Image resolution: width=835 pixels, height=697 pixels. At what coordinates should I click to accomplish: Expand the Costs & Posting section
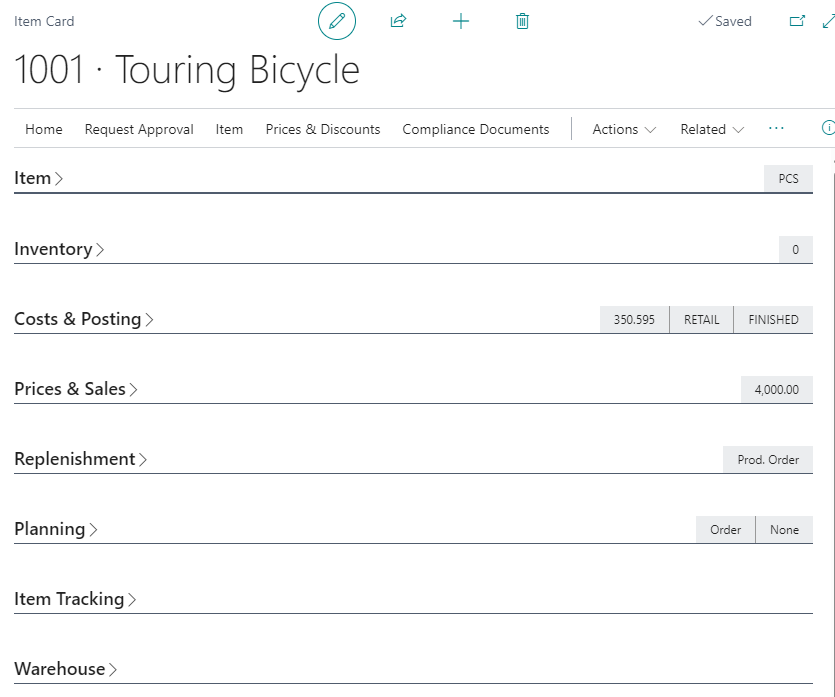[x=84, y=319]
